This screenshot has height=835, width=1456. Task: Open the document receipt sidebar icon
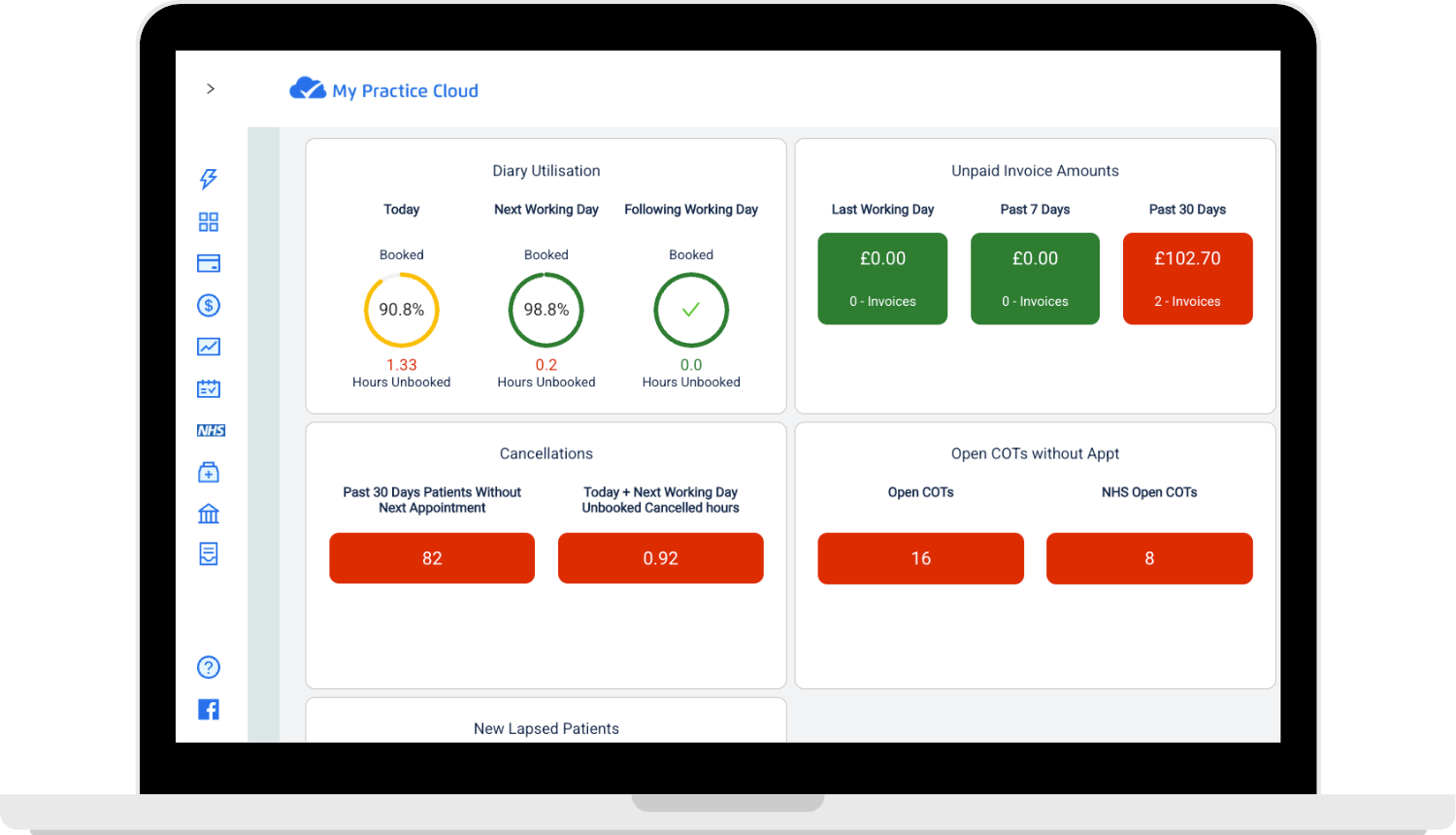click(x=209, y=554)
